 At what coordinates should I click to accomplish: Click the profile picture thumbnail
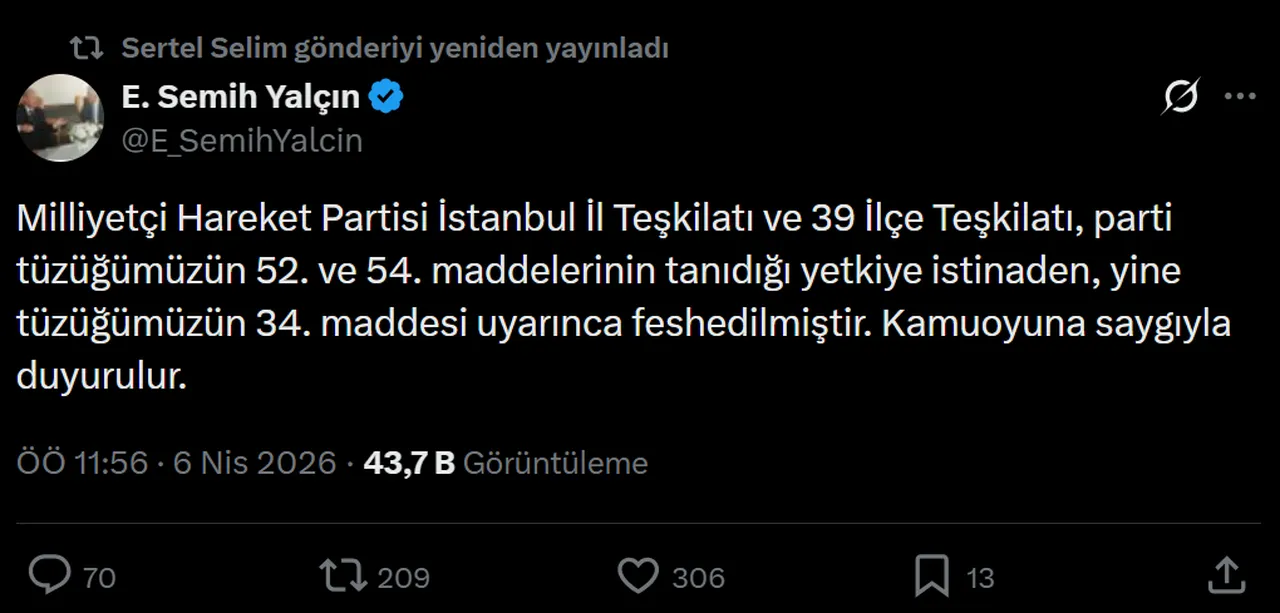(60, 117)
